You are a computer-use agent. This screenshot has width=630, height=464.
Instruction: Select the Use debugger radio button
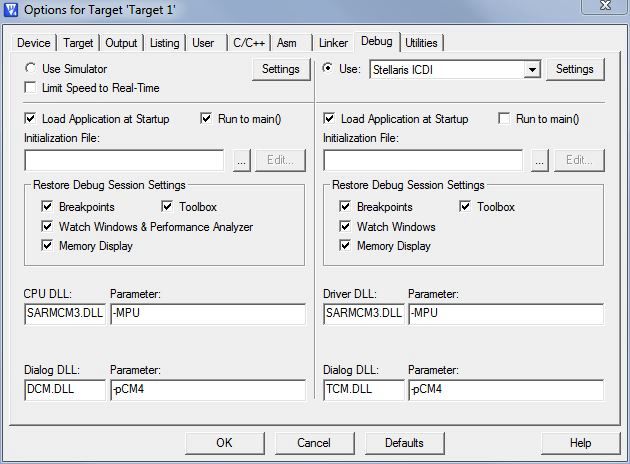click(328, 68)
